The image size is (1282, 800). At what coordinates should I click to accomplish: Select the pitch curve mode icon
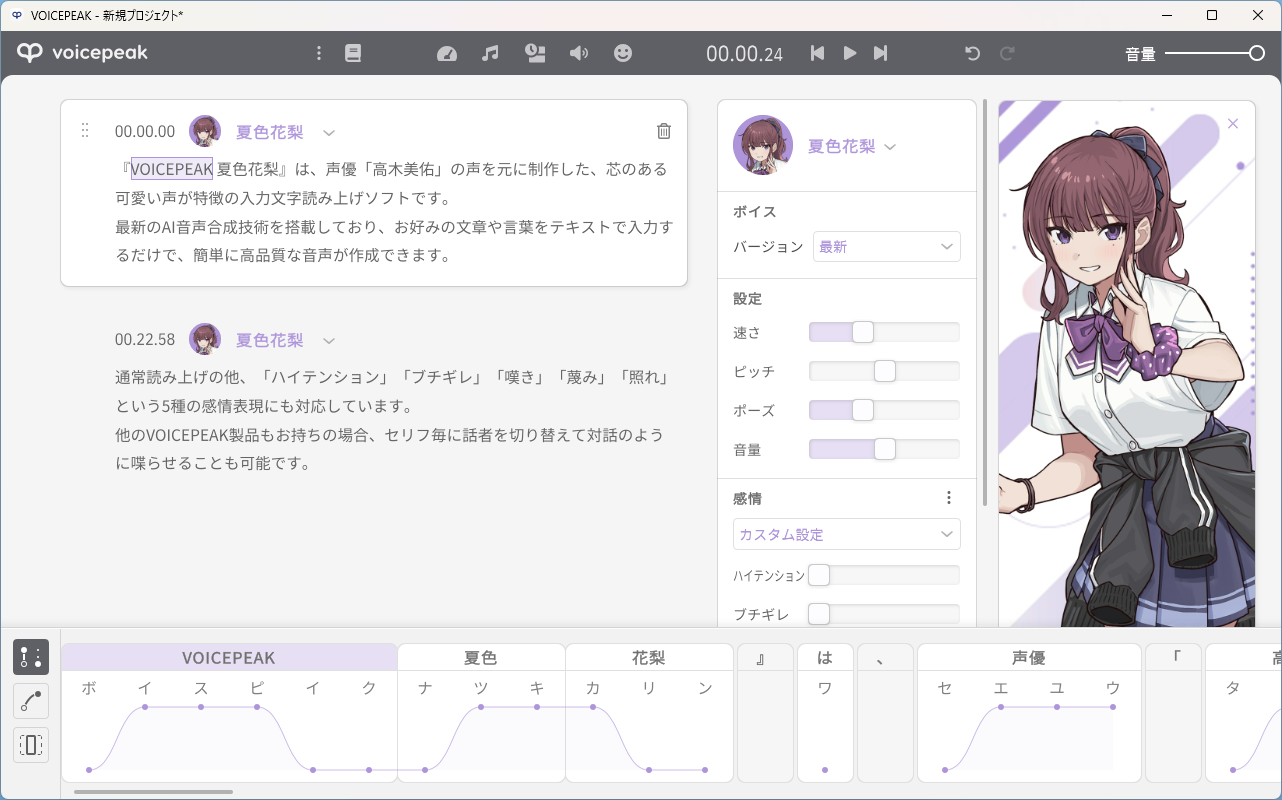[31, 701]
